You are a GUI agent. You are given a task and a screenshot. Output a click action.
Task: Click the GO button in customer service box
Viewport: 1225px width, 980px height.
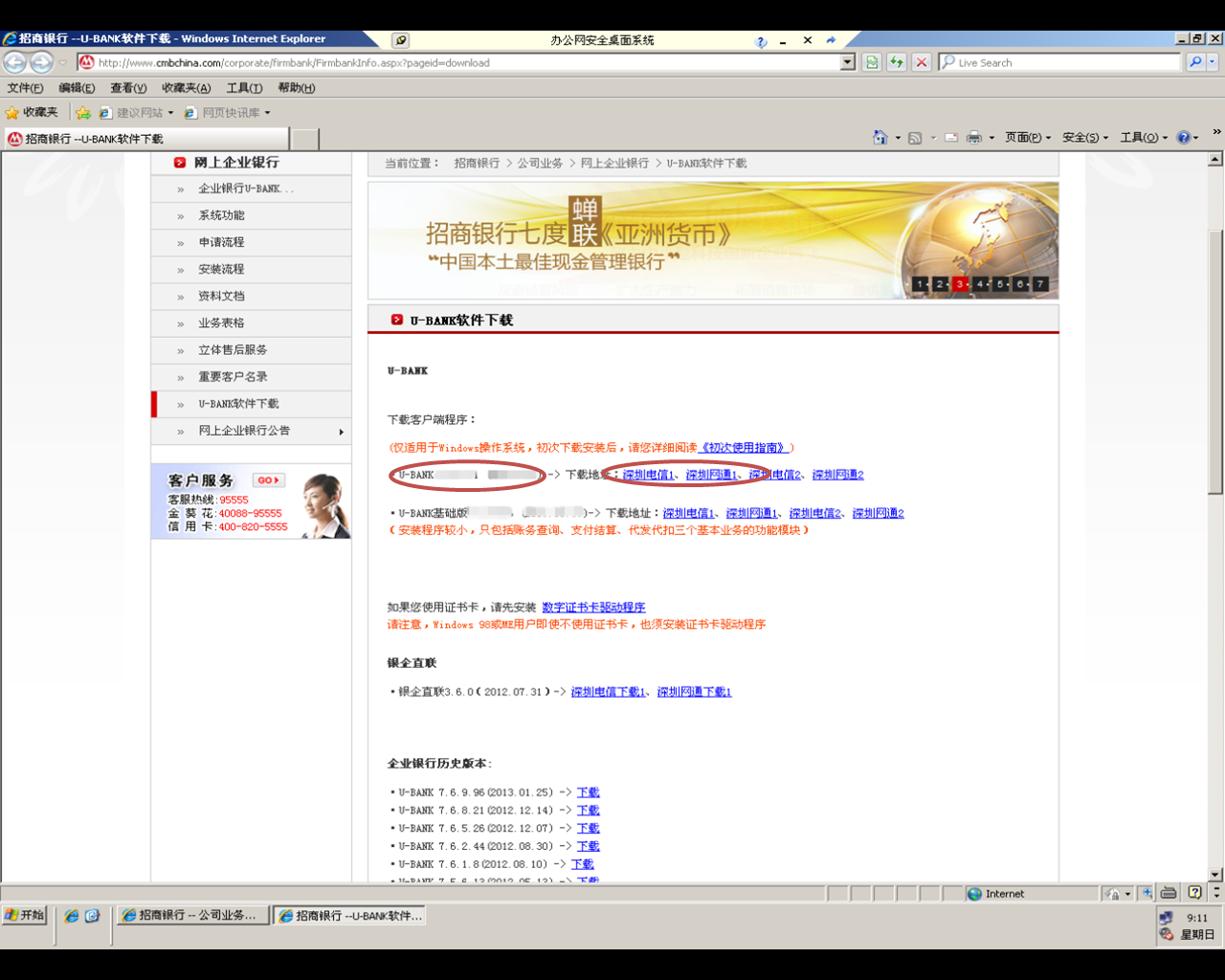click(268, 479)
